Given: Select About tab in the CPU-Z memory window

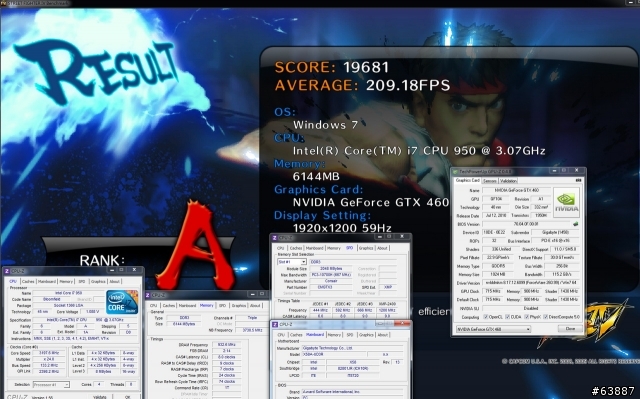Looking at the screenshot, I should (255, 306).
